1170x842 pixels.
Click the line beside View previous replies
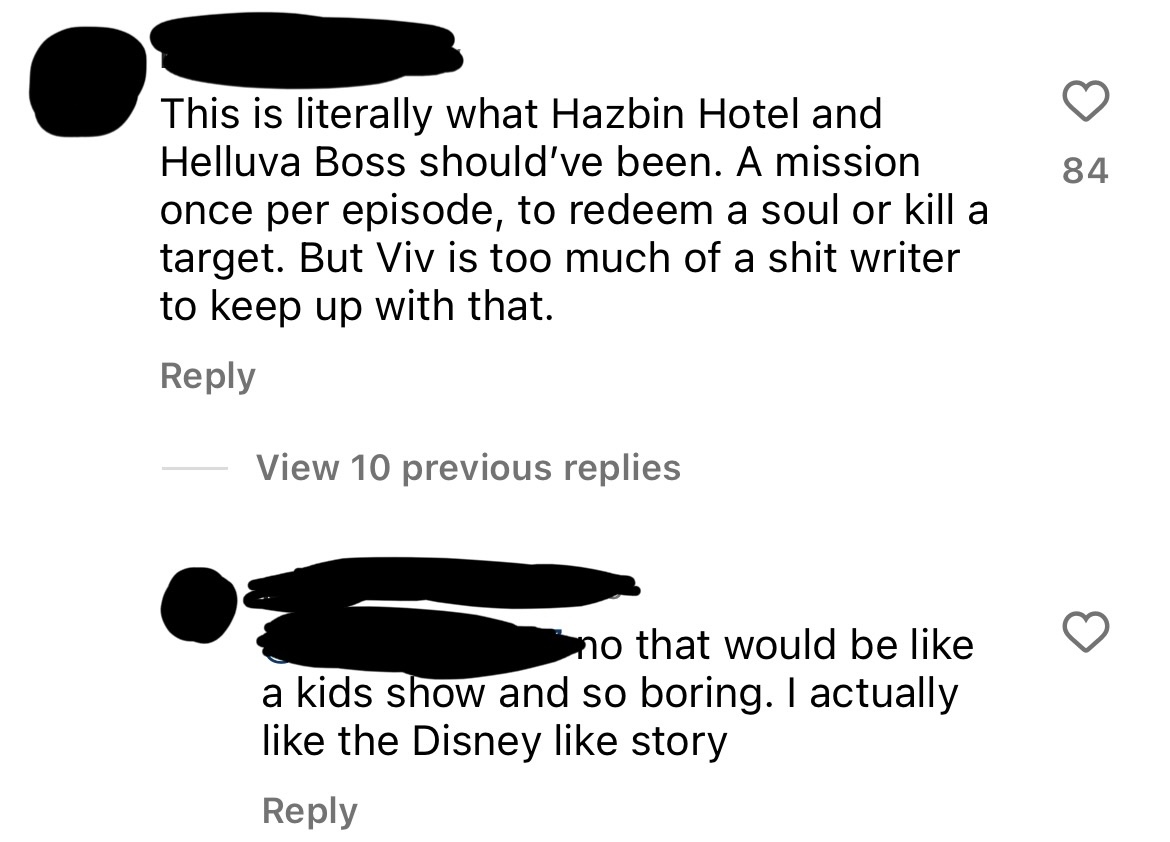195,469
